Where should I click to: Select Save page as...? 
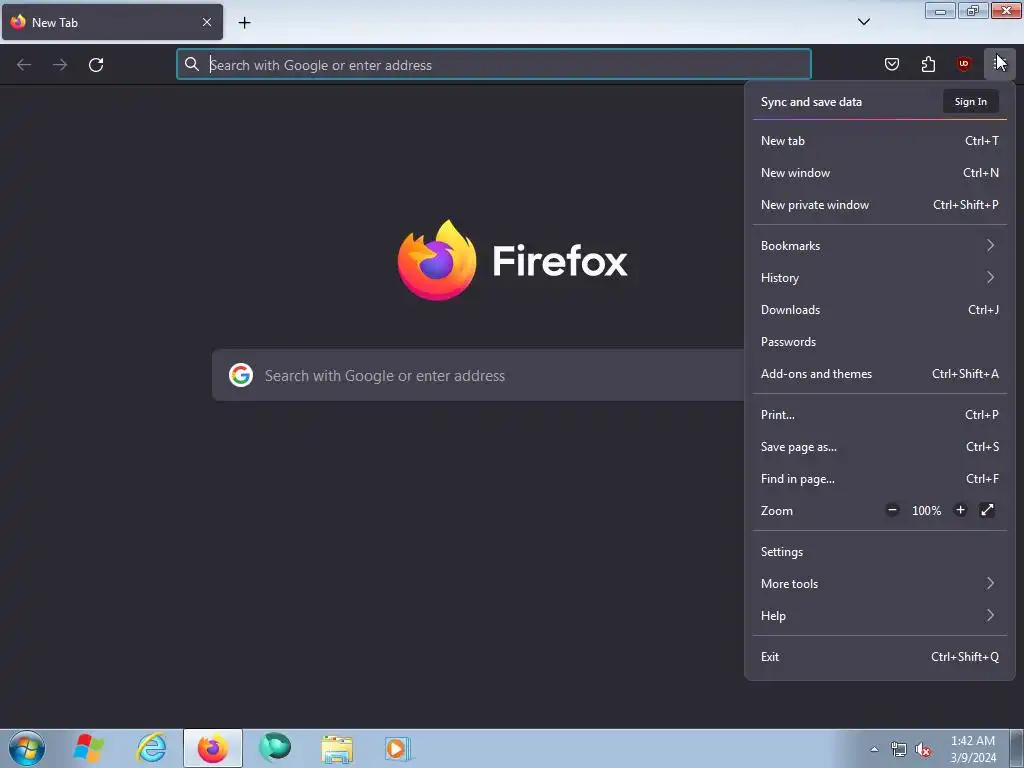(880, 447)
